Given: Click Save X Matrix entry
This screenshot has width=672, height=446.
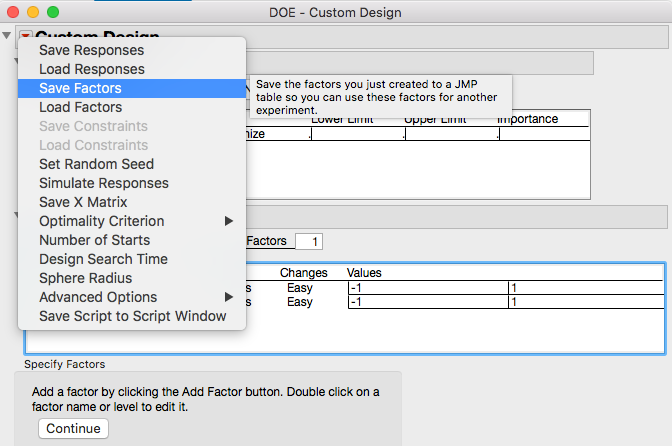Looking at the screenshot, I should pyautogui.click(x=83, y=202).
